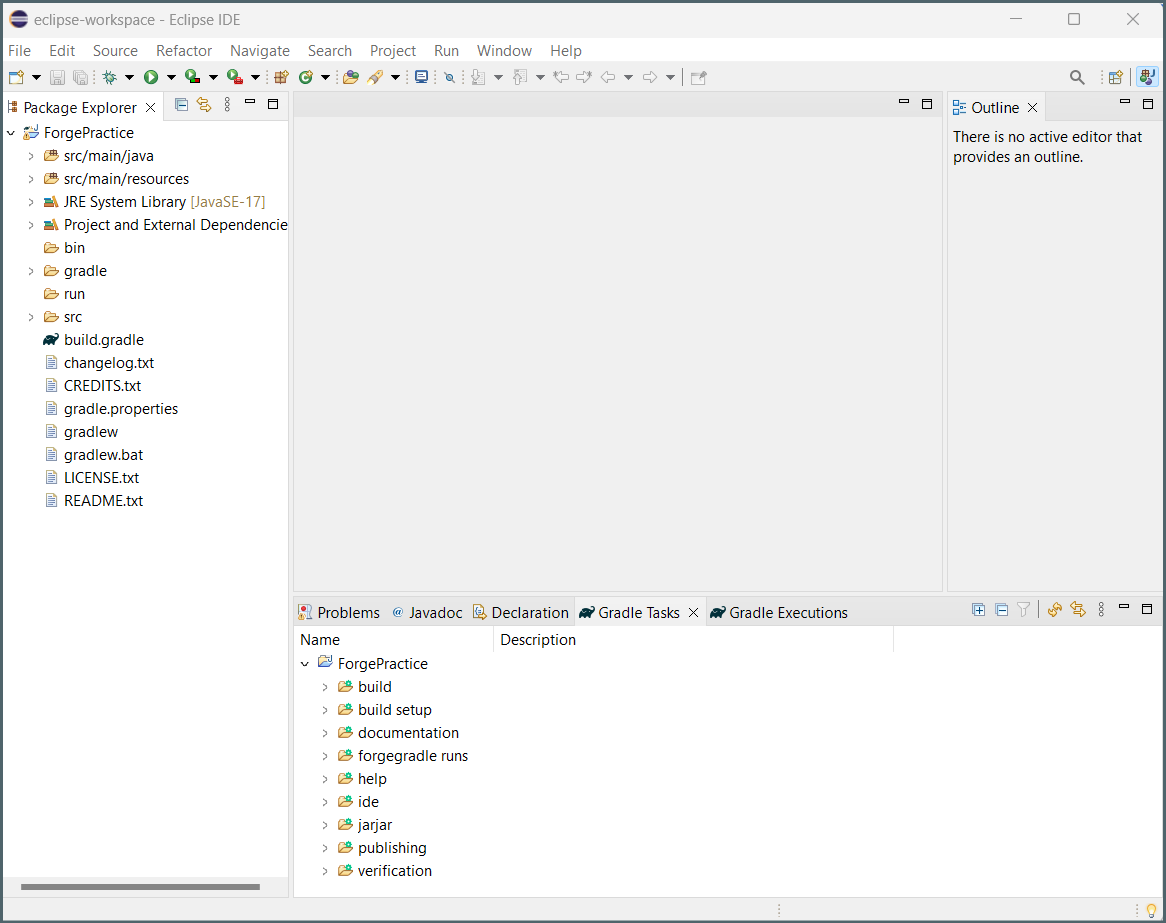Run the project with green play icon
1166x923 pixels.
151,77
